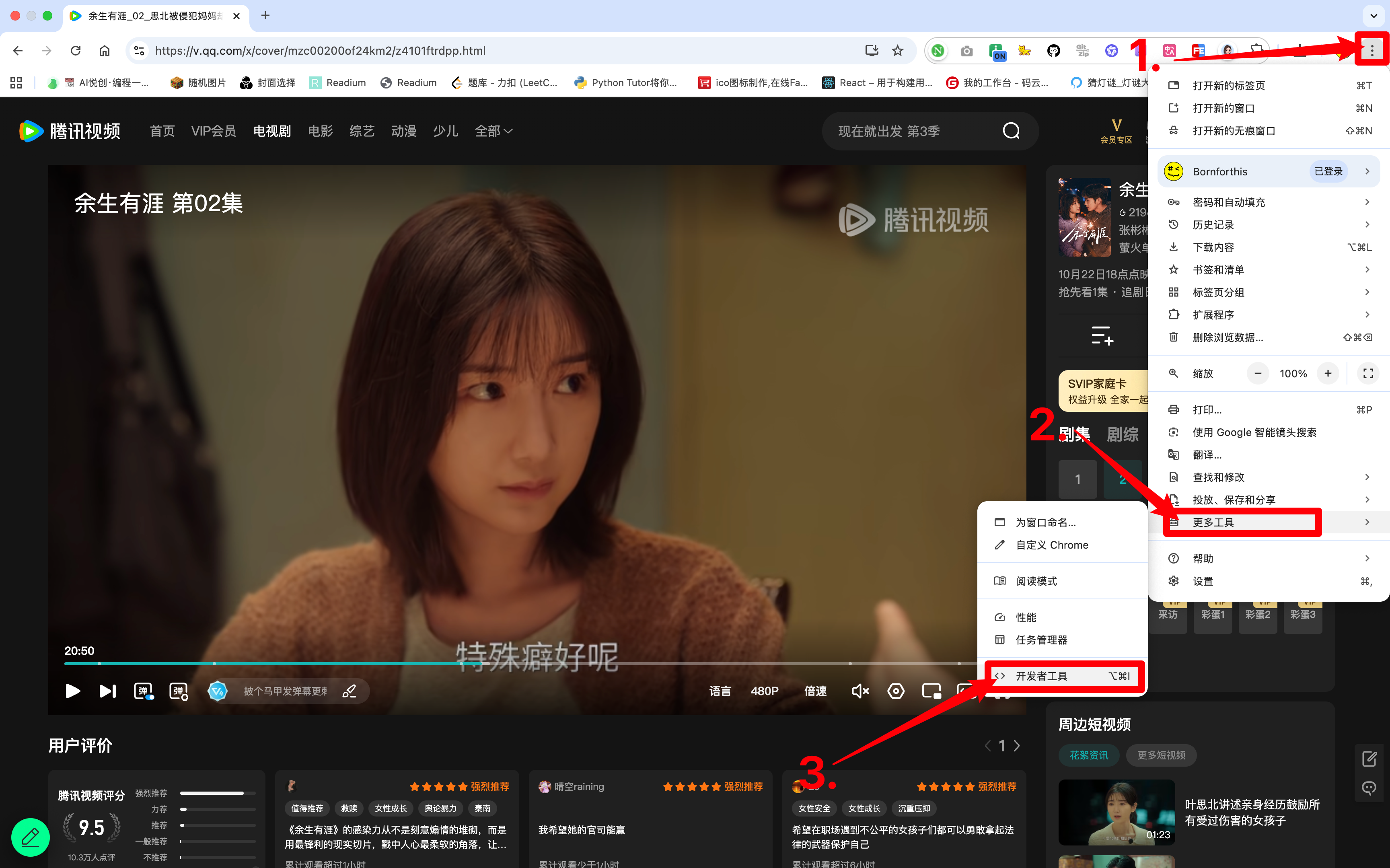Open the 语言 language options
Viewport: 1390px width, 868px height.
[720, 691]
